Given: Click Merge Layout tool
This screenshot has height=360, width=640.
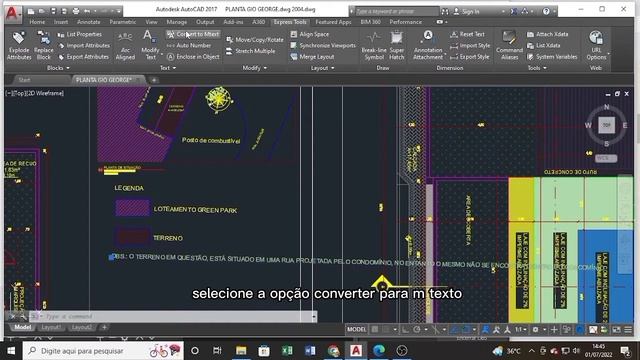Looking at the screenshot, I should [x=312, y=57].
